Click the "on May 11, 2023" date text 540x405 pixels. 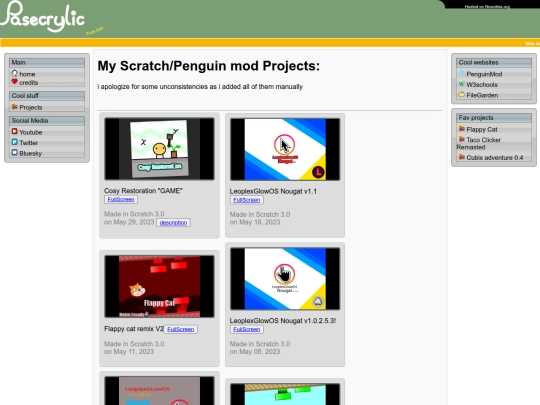(x=129, y=352)
